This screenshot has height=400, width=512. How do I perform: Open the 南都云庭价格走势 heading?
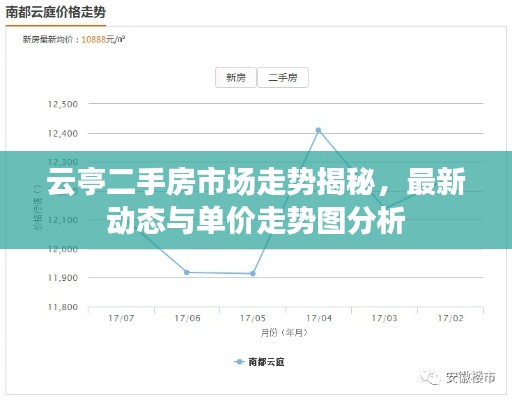[x=56, y=13]
